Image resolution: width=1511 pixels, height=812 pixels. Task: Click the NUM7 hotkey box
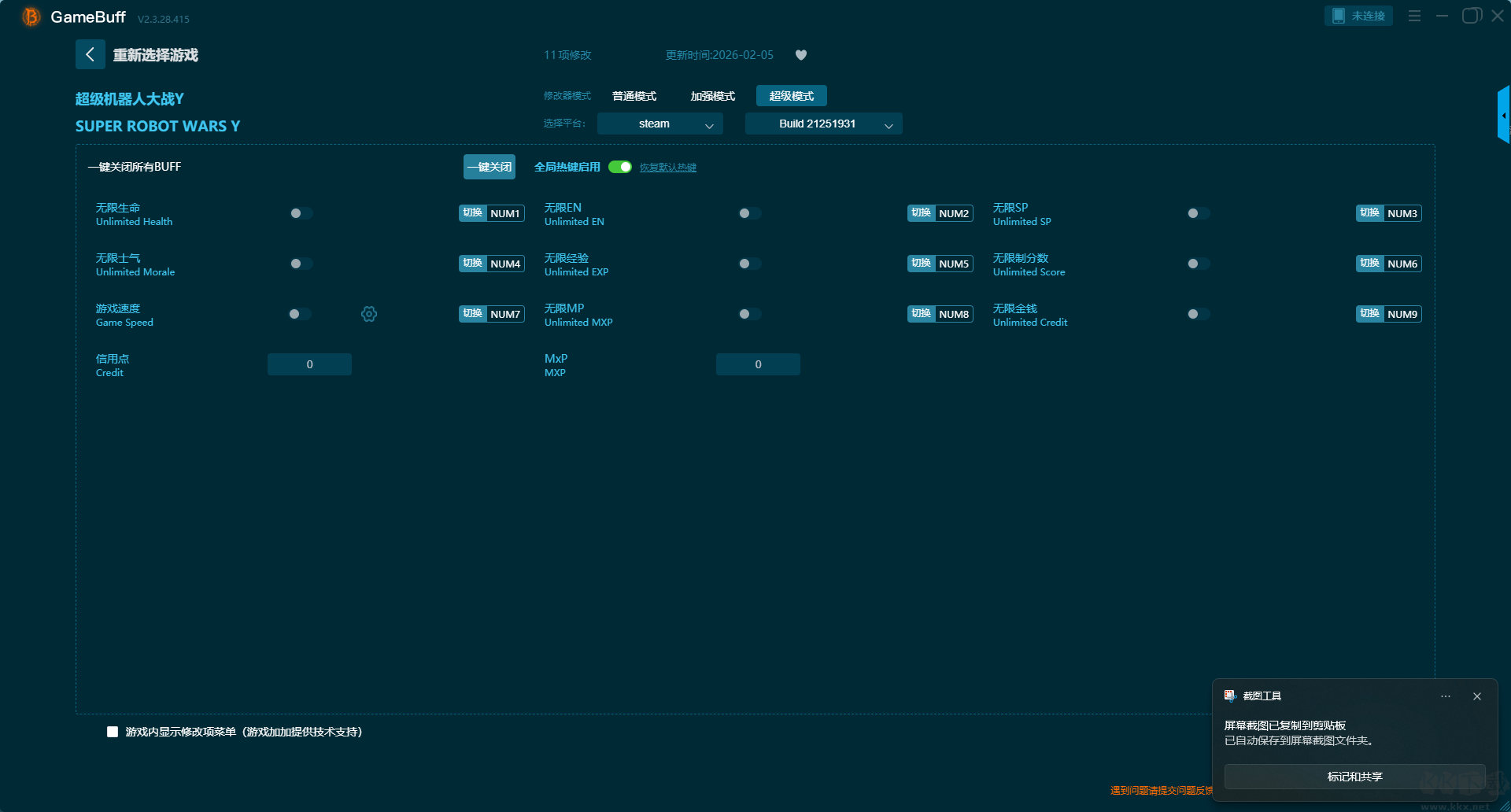coord(505,314)
